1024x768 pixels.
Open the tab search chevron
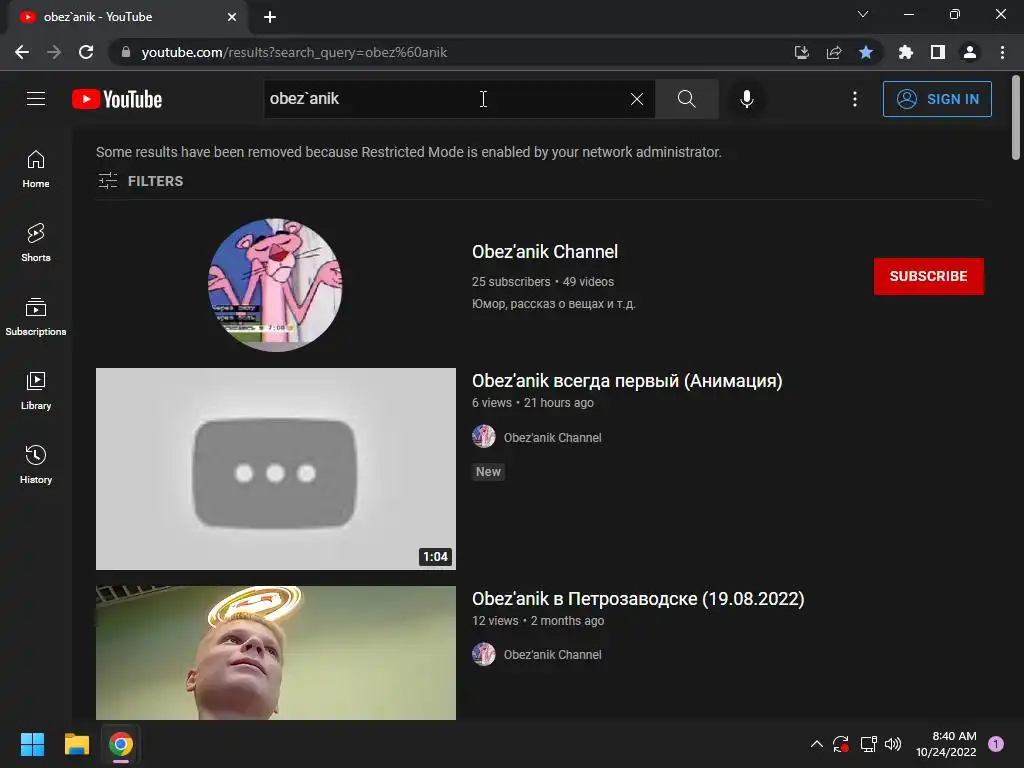pos(863,14)
